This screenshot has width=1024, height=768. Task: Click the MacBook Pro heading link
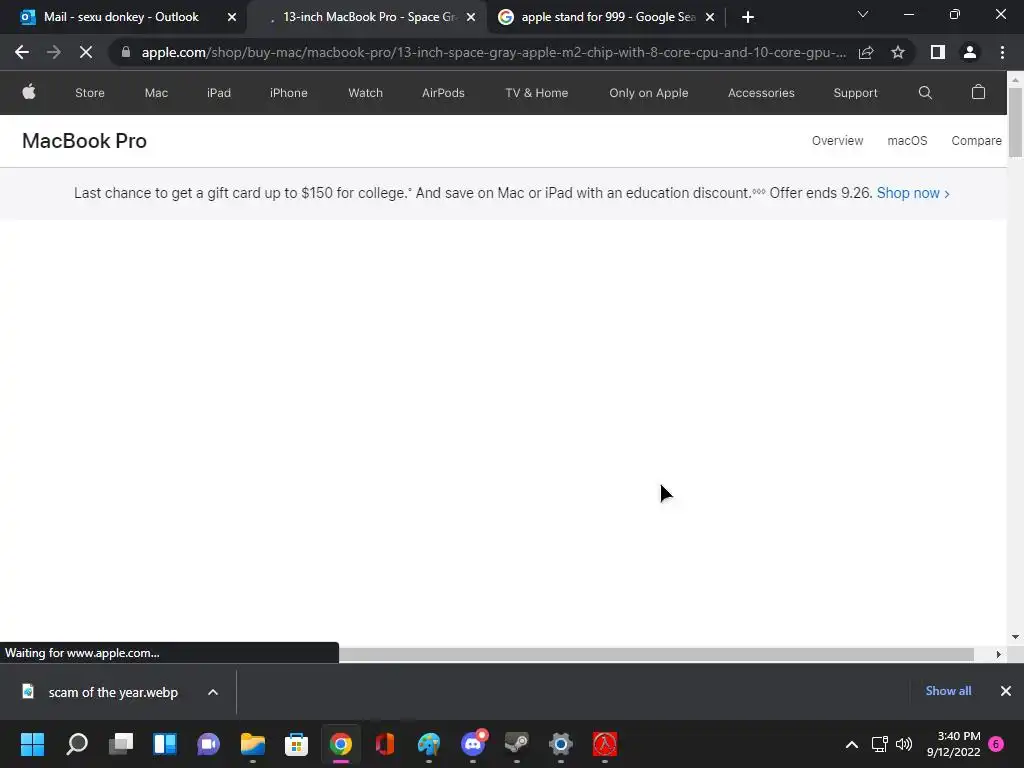tap(84, 141)
